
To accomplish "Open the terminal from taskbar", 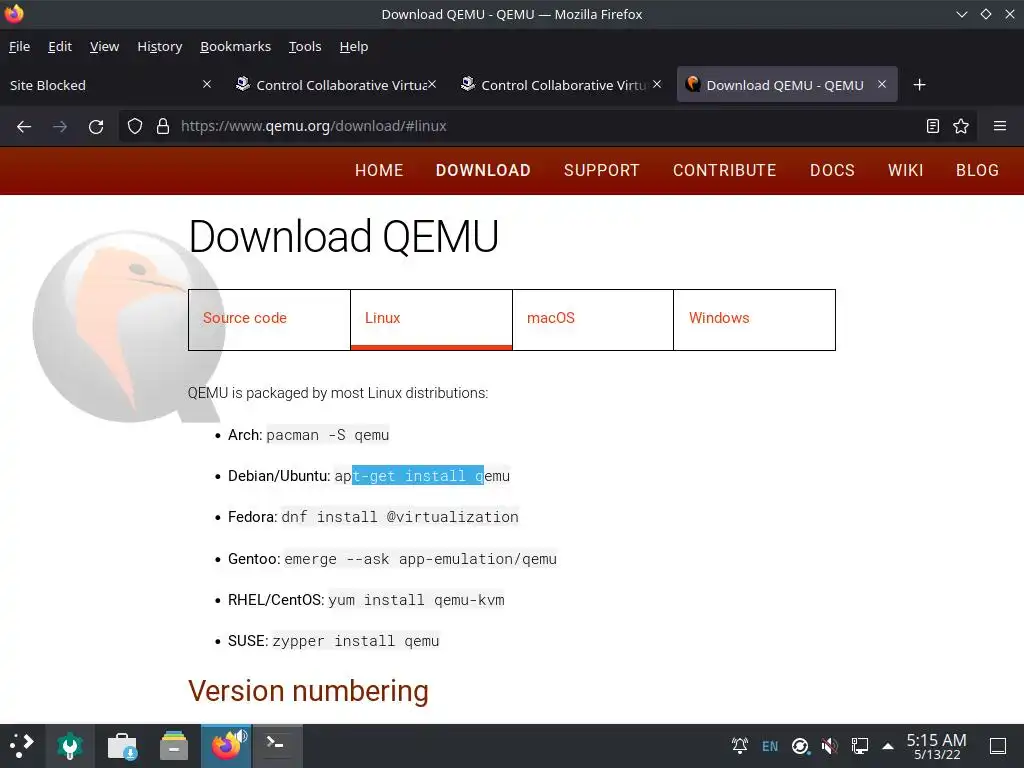I will pyautogui.click(x=277, y=745).
